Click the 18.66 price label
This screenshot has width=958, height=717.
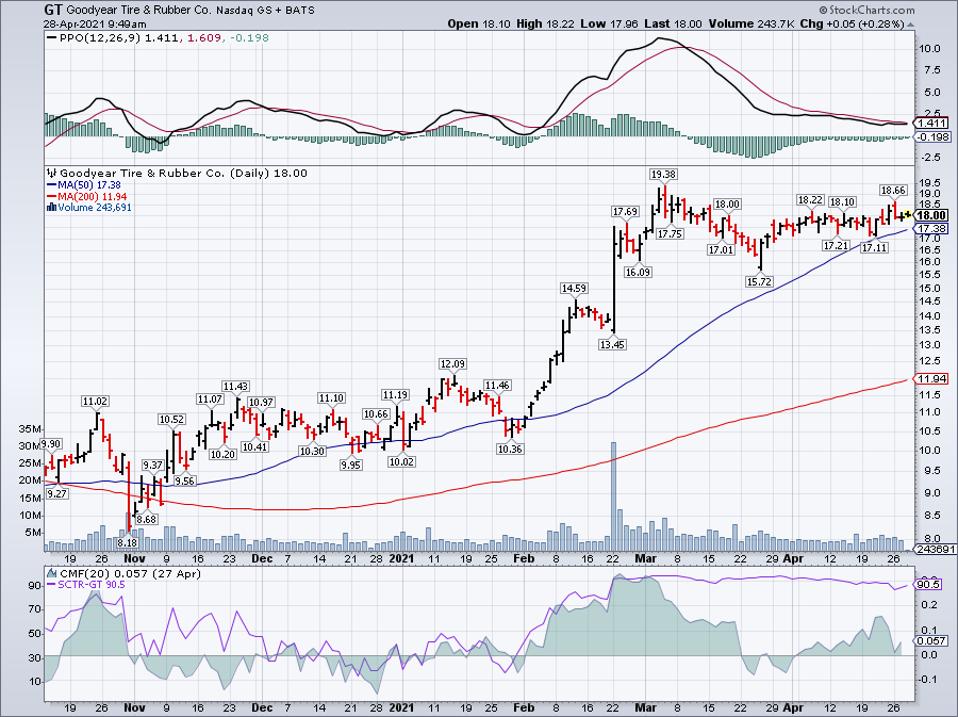click(893, 190)
